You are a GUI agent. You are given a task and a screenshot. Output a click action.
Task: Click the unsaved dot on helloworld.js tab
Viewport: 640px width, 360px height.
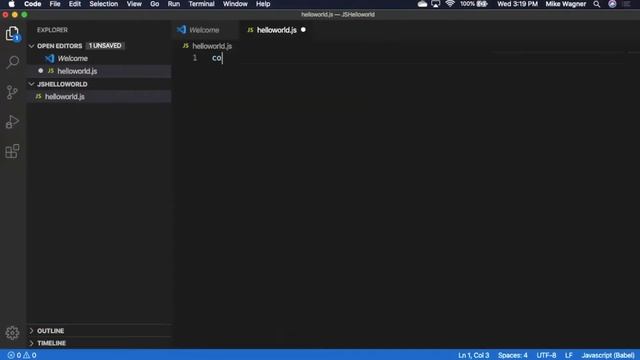click(x=303, y=30)
